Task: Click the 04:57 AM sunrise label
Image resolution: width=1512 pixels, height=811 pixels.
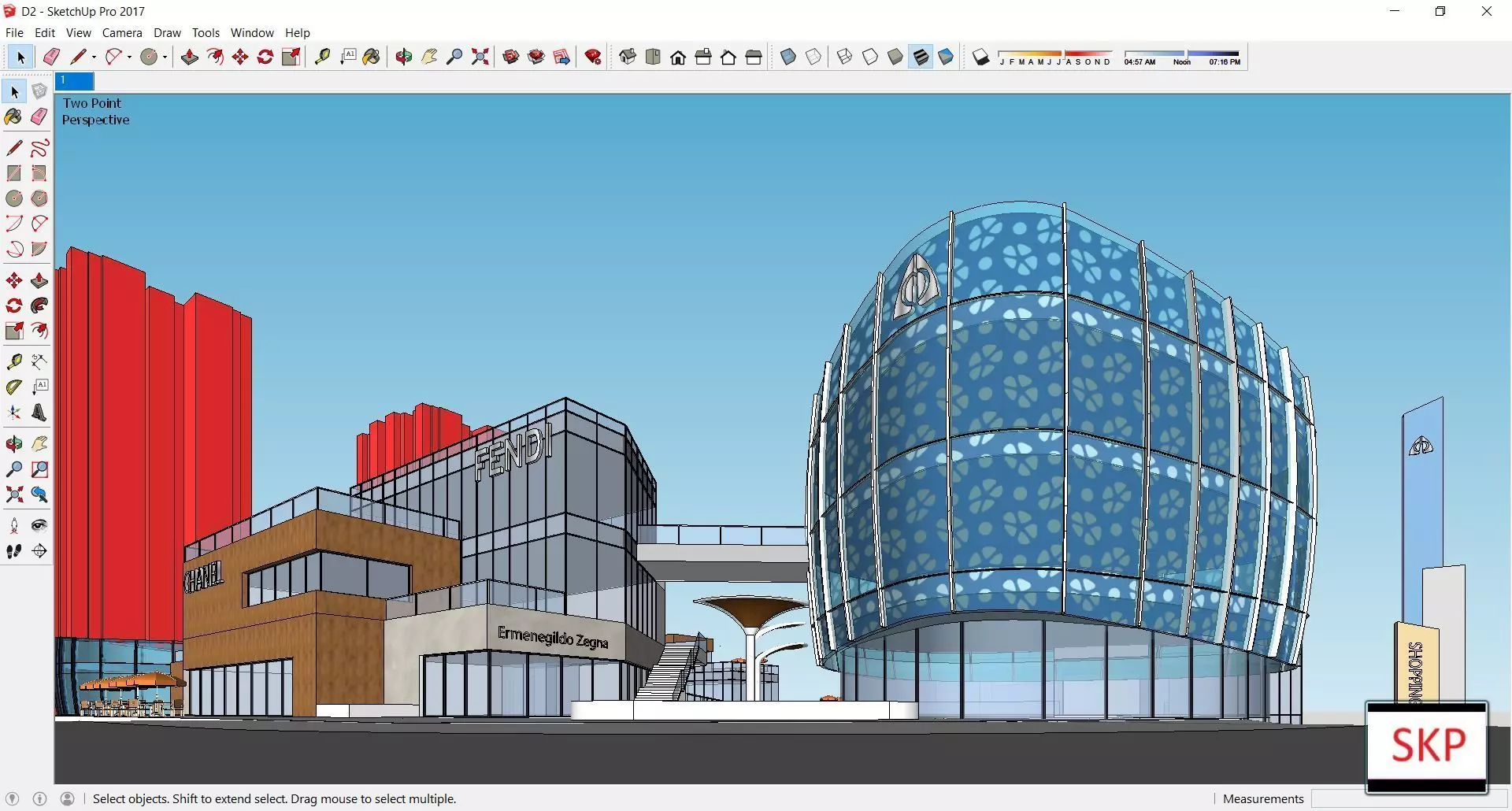Action: [1140, 62]
